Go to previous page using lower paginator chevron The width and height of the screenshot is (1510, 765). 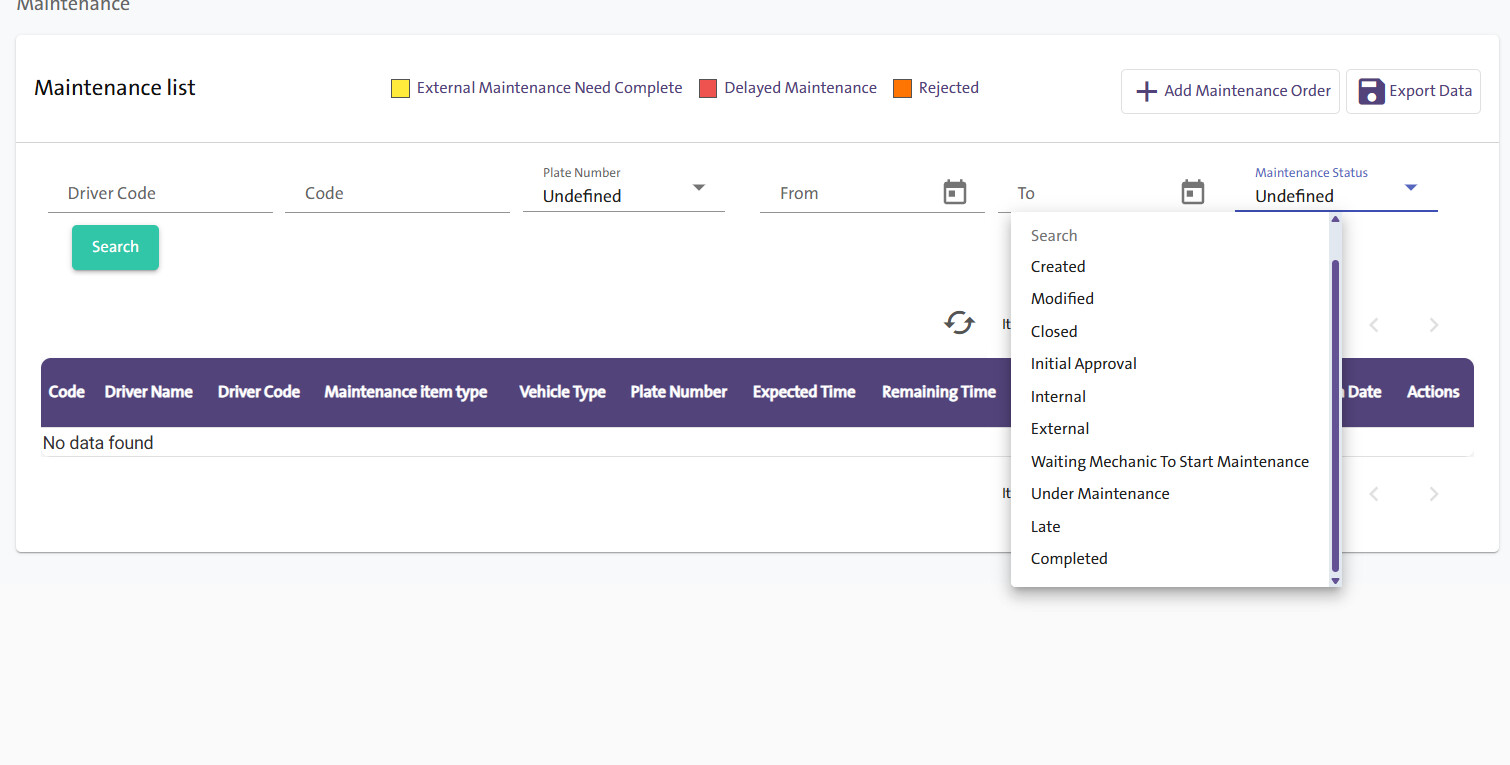tap(1374, 493)
